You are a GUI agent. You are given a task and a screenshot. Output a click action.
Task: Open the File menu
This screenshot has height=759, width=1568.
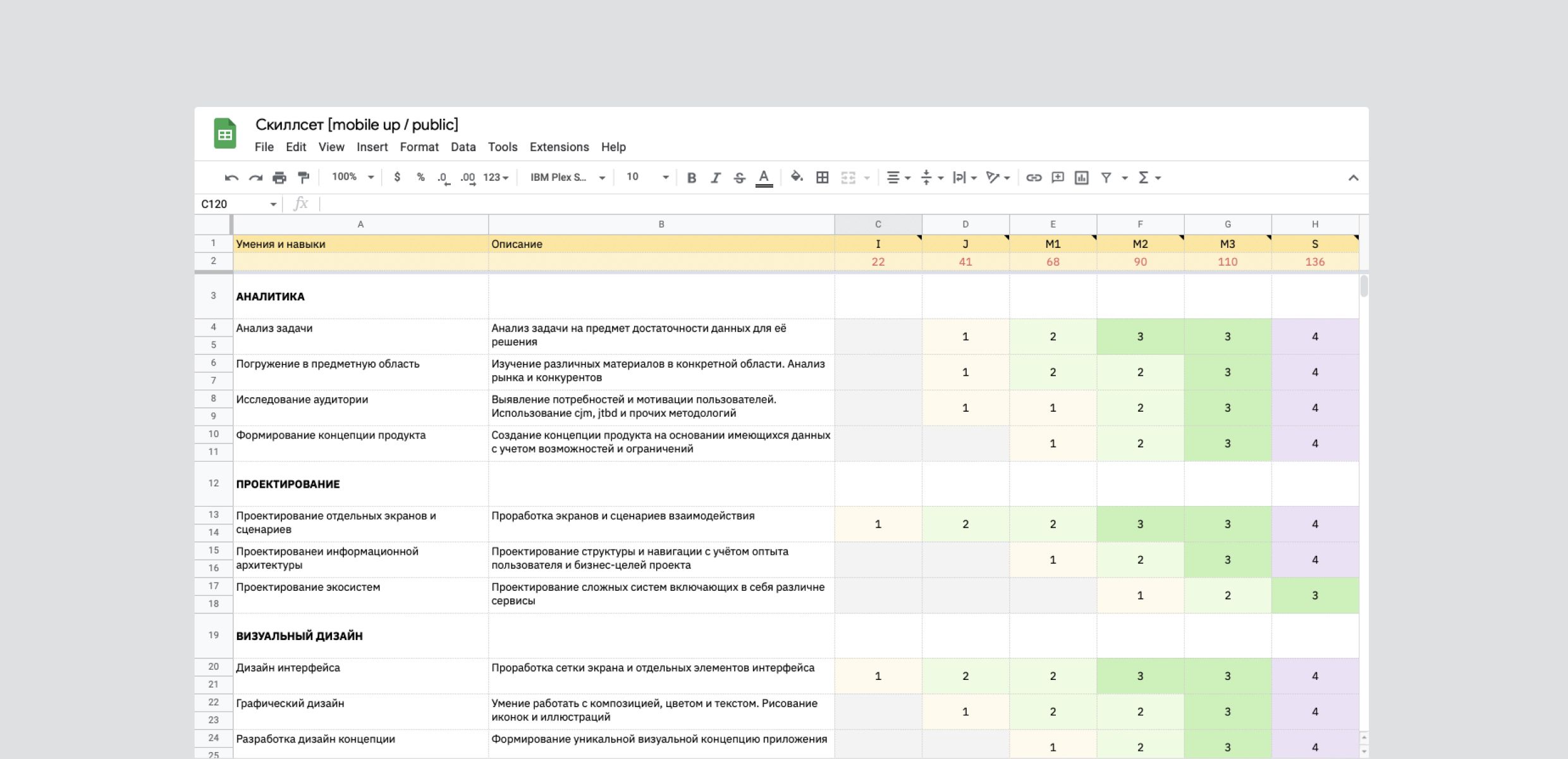click(x=264, y=147)
